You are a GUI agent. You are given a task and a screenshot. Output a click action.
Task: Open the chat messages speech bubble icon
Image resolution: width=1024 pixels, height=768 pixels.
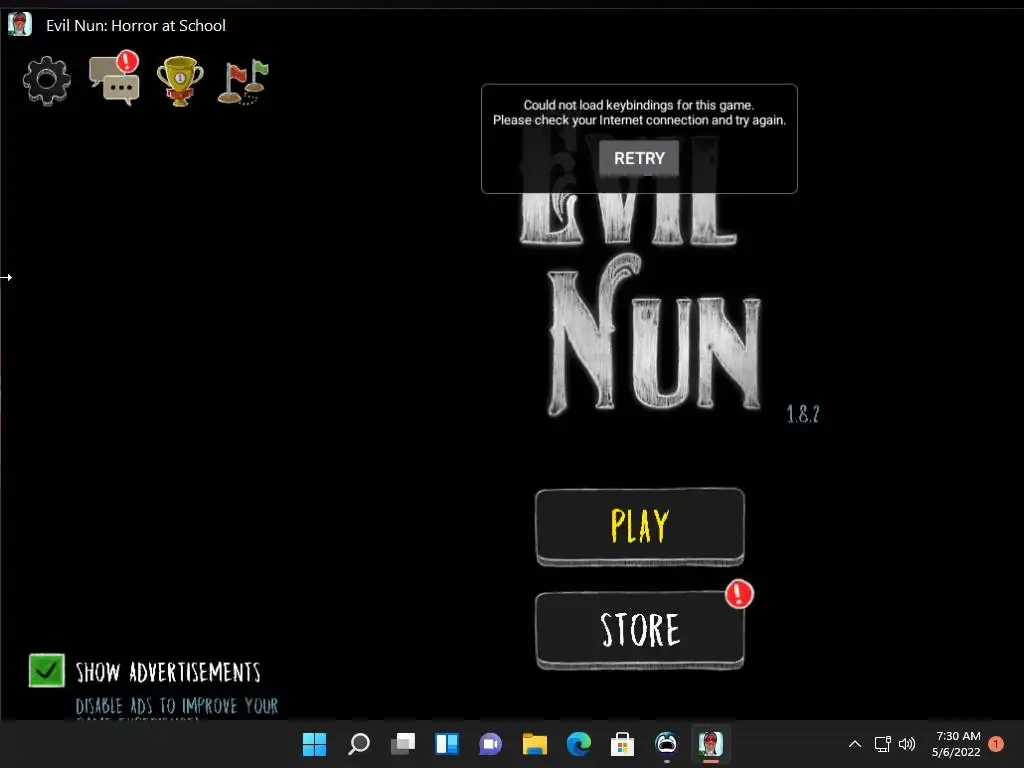(x=114, y=79)
